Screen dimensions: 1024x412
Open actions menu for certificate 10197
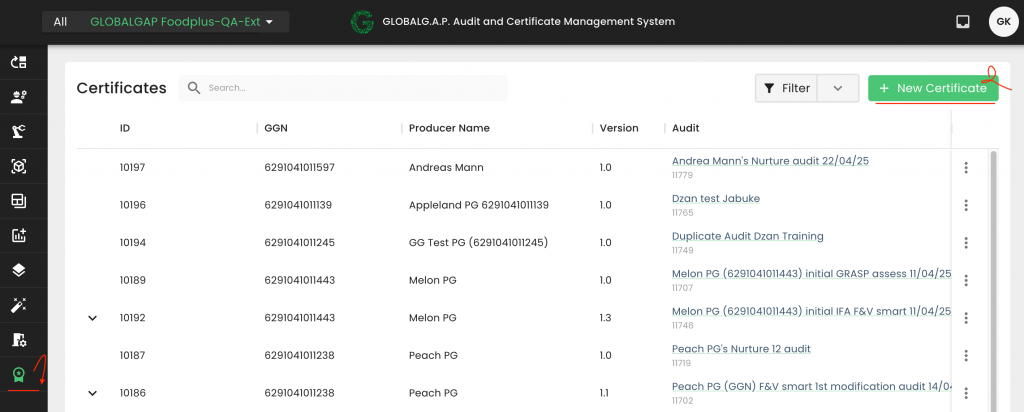(x=965, y=168)
